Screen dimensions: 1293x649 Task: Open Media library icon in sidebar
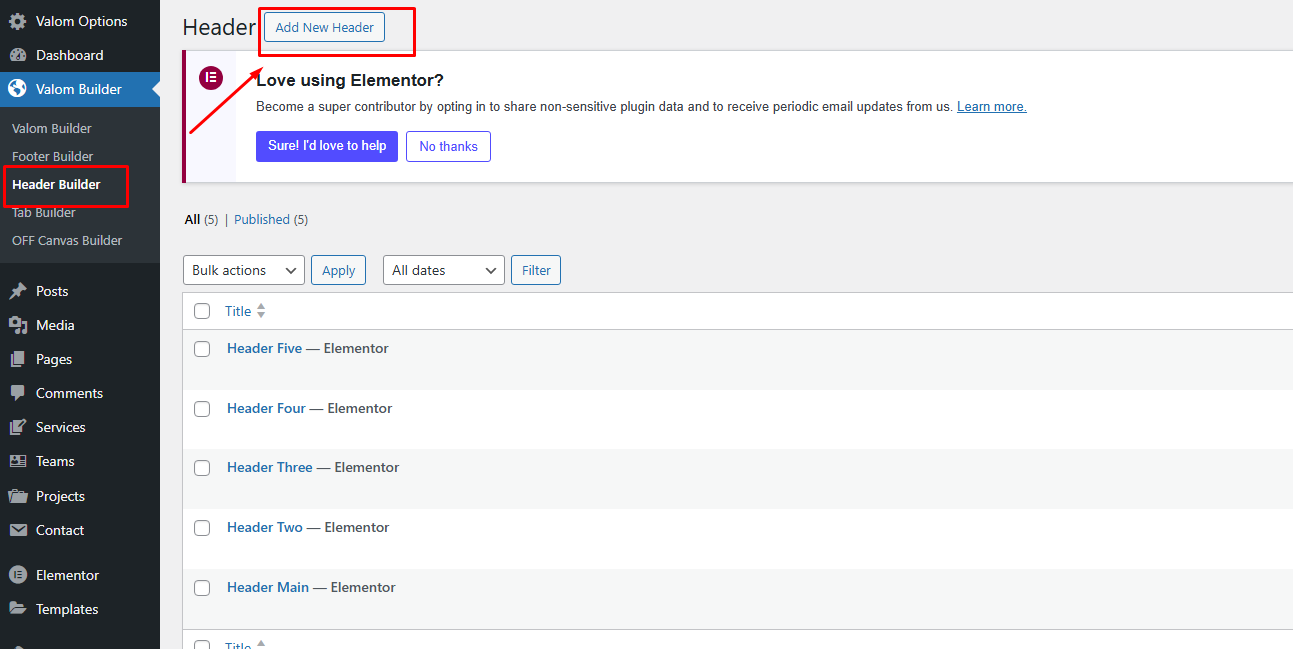[17, 325]
